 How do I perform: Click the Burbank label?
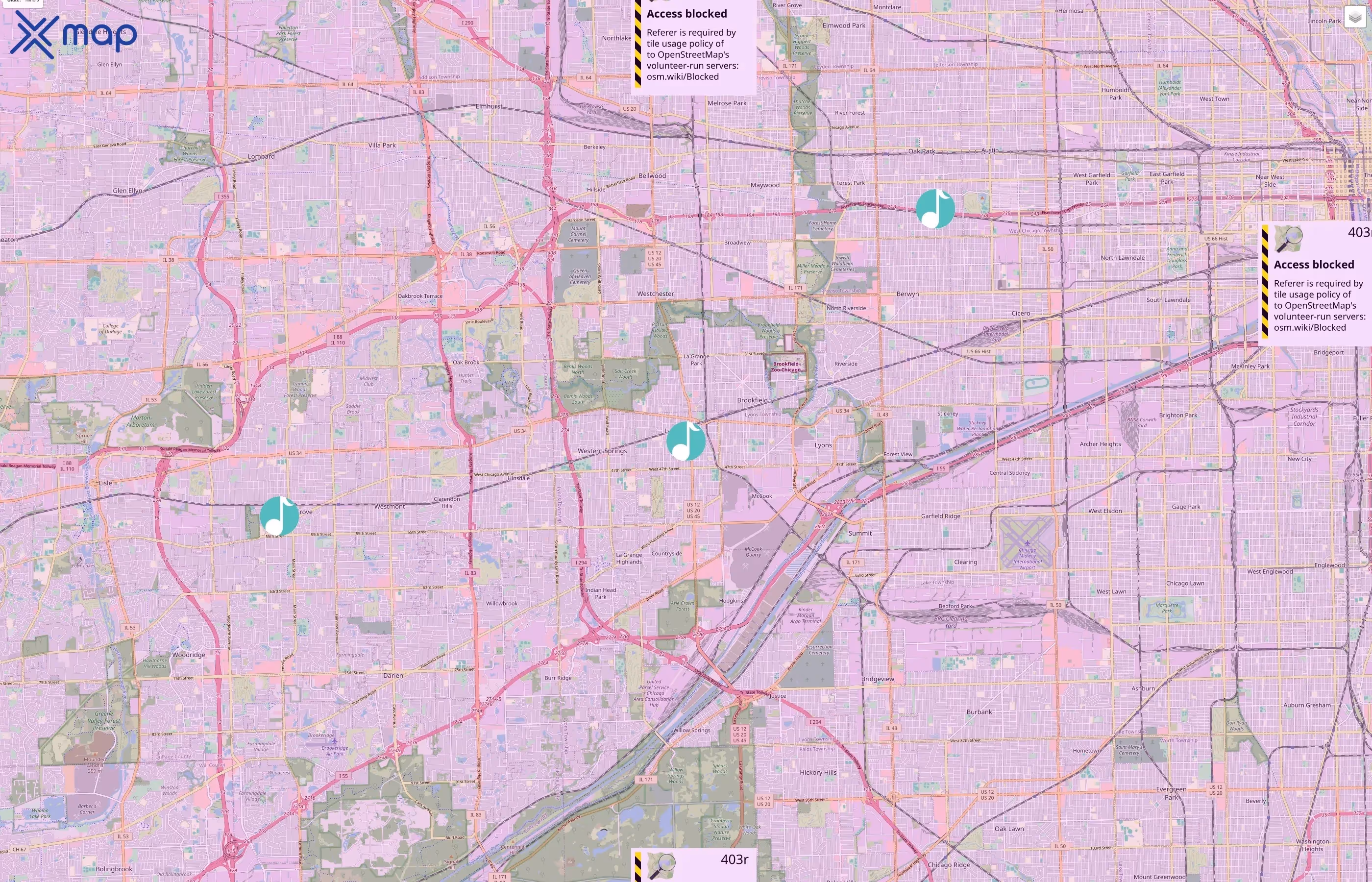click(979, 712)
